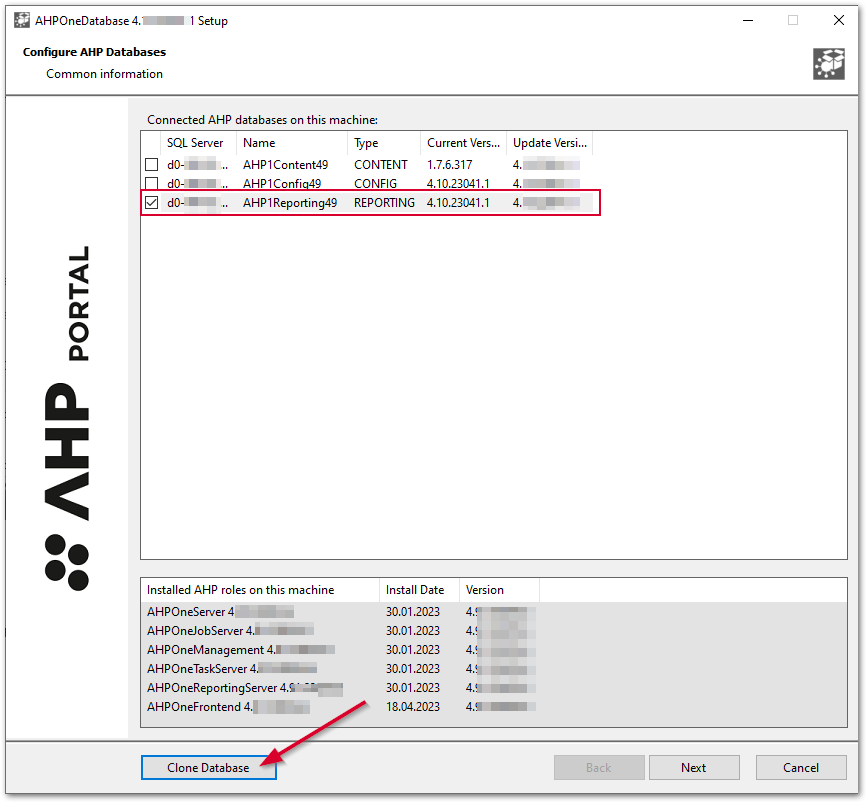
Task: Minimize the setup window
Action: [x=748, y=20]
